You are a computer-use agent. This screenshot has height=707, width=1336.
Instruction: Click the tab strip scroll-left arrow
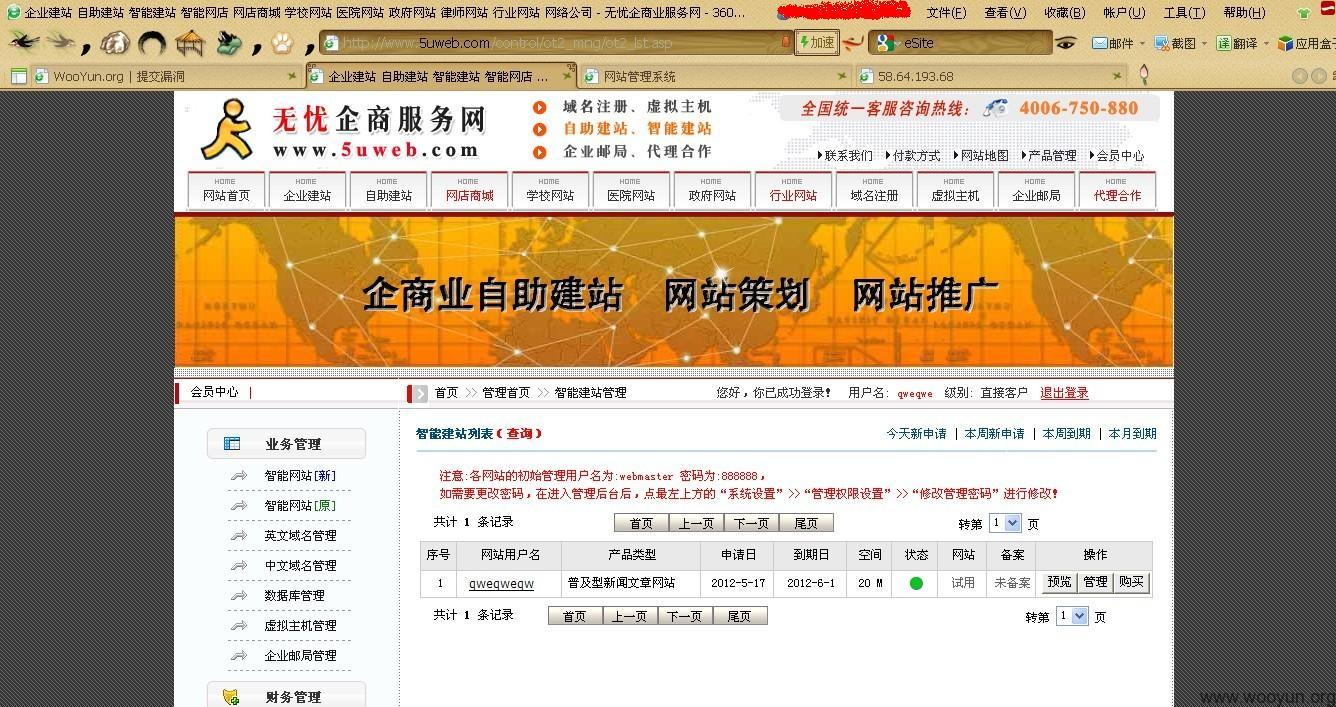click(1299, 76)
